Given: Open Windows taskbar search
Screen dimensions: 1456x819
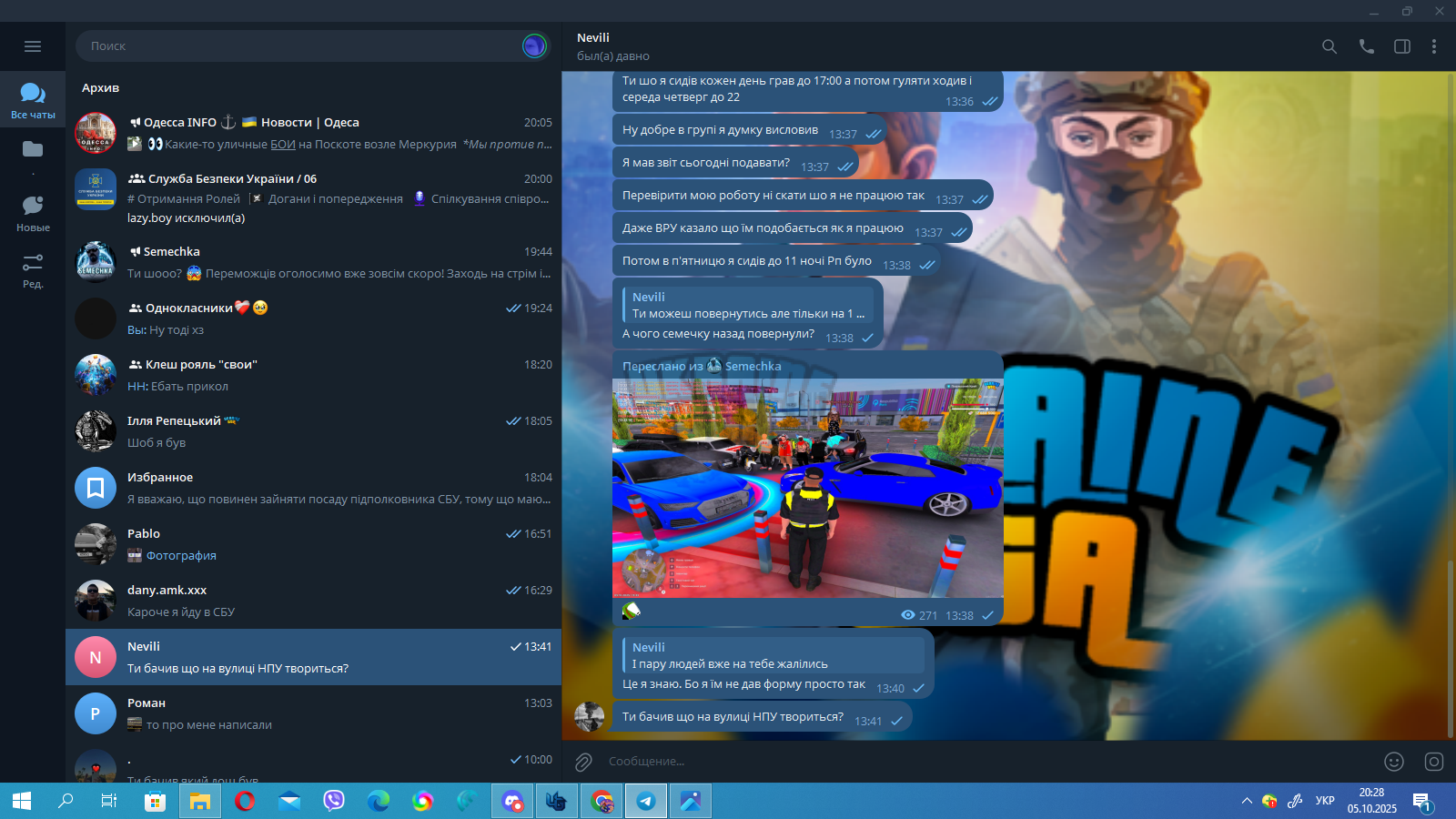Looking at the screenshot, I should 66,801.
